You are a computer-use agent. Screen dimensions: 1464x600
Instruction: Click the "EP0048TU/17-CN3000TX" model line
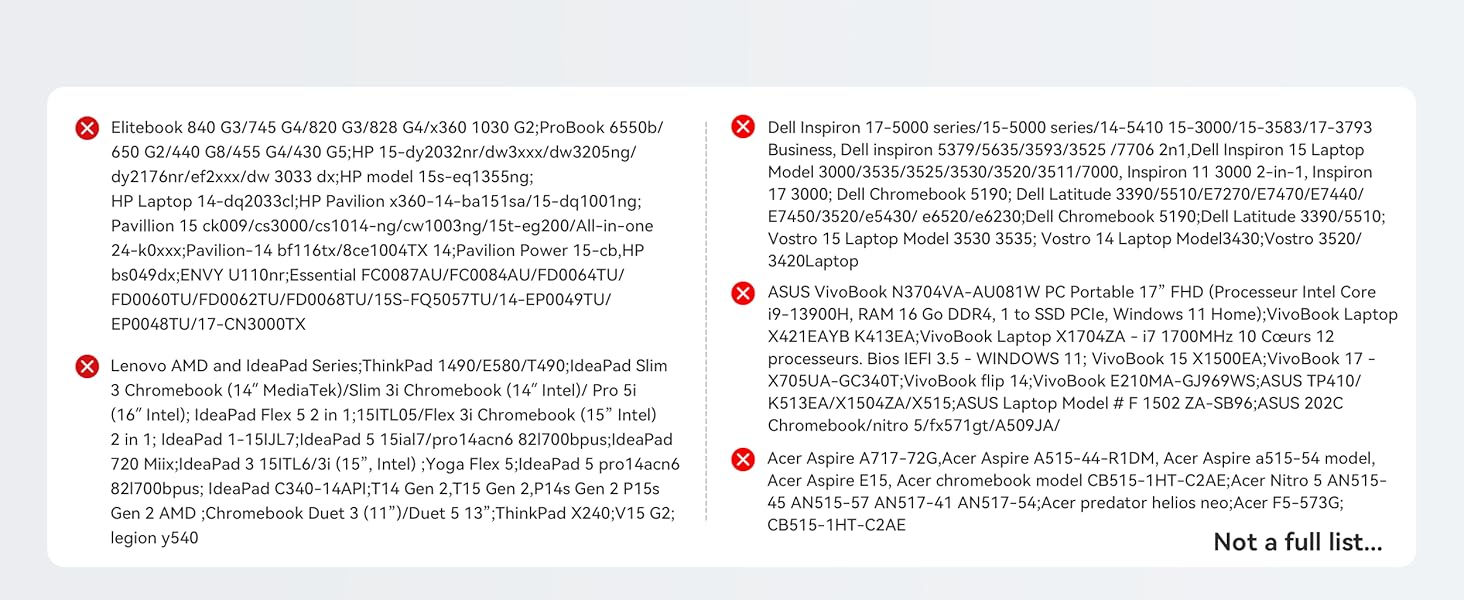coord(208,324)
